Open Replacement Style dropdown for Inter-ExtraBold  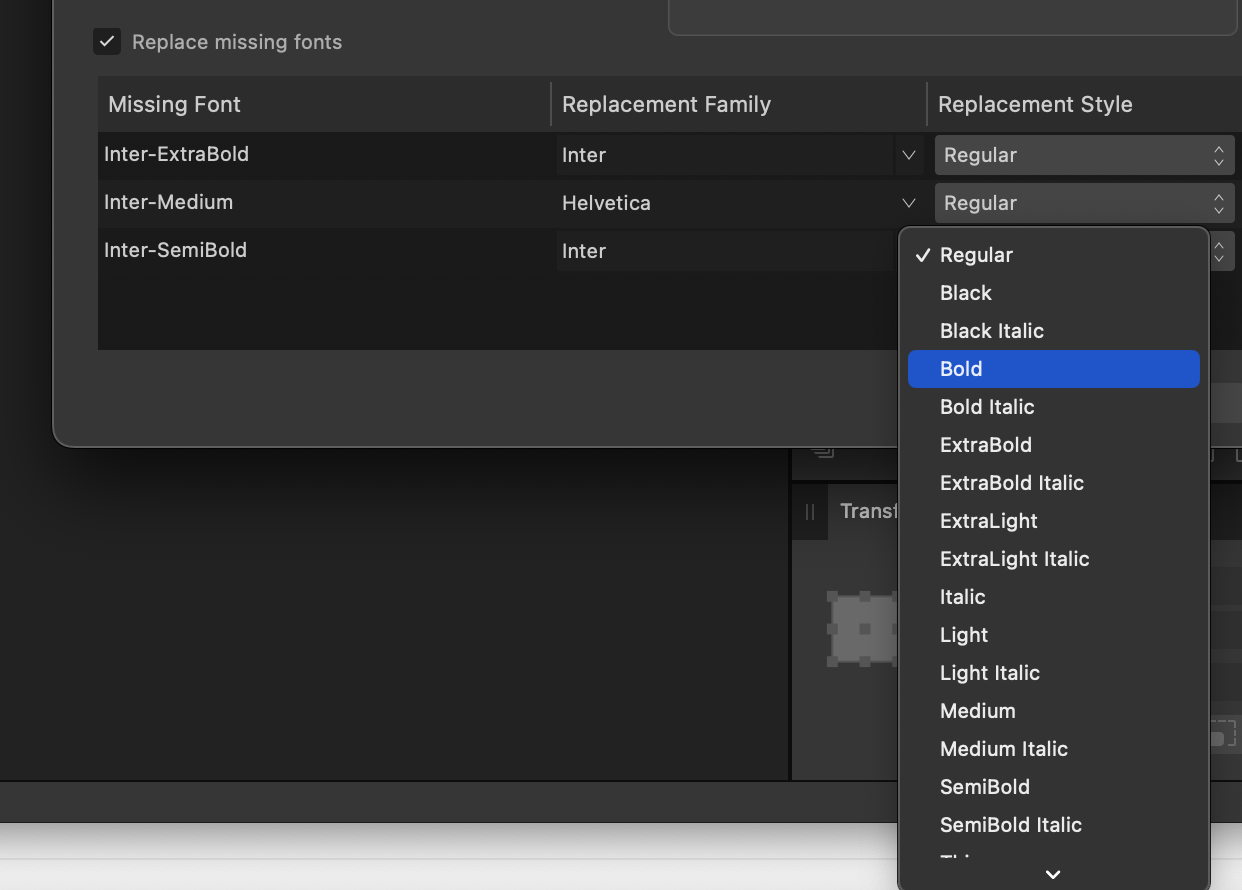(x=1085, y=155)
